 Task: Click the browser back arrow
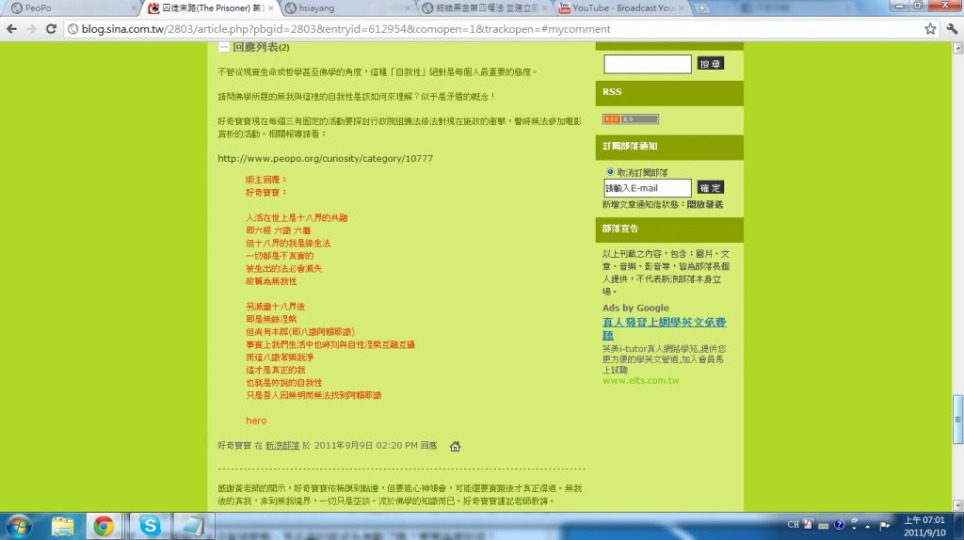tap(12, 29)
